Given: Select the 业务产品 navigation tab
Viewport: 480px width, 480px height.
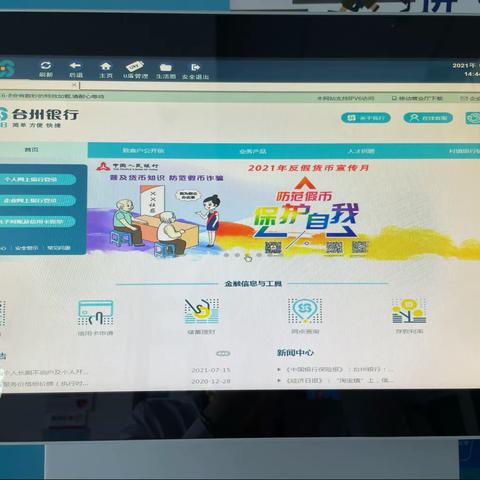Looking at the screenshot, I should coord(253,151).
